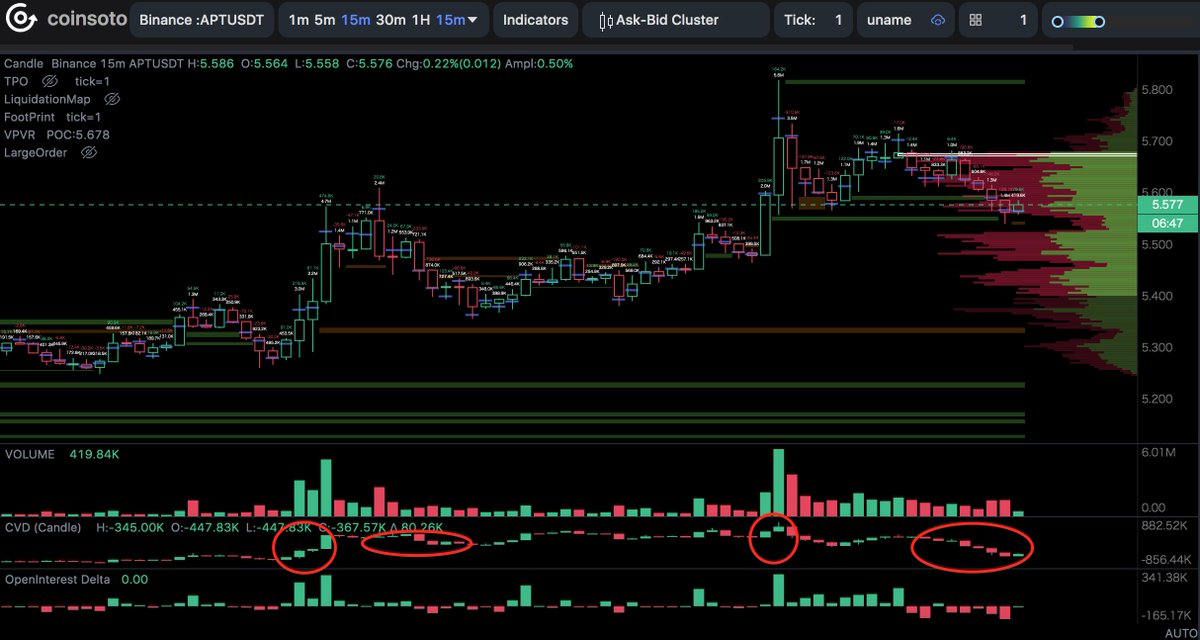Image resolution: width=1200 pixels, height=640 pixels.
Task: Toggle LargeOrder visibility eye icon
Action: 88,152
